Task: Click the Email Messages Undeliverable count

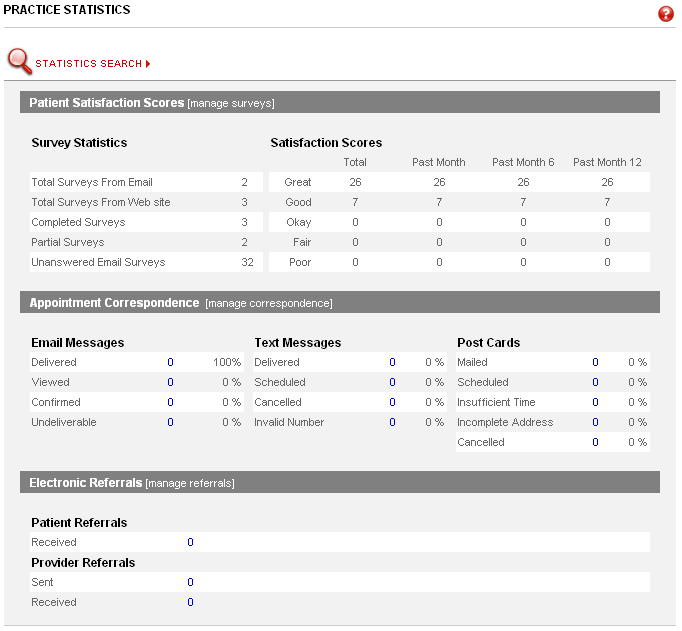Action: (170, 422)
